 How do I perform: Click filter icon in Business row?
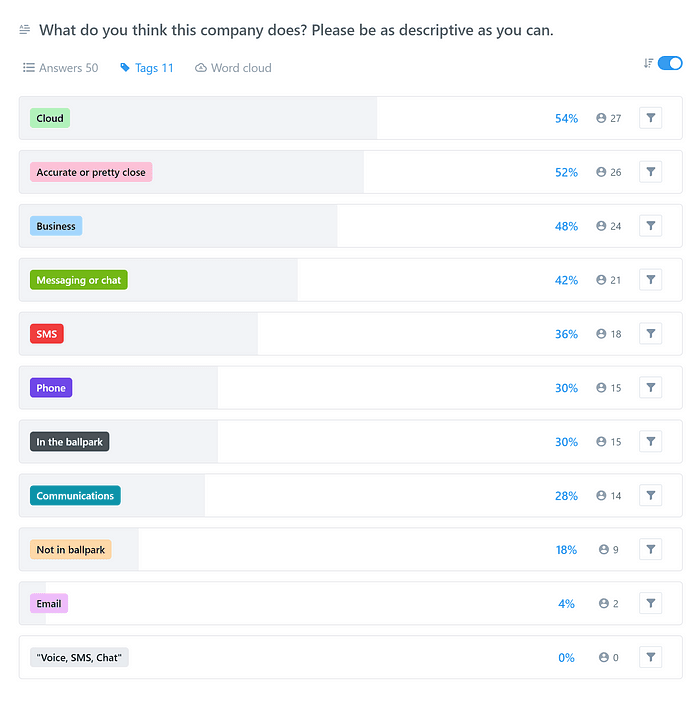650,226
